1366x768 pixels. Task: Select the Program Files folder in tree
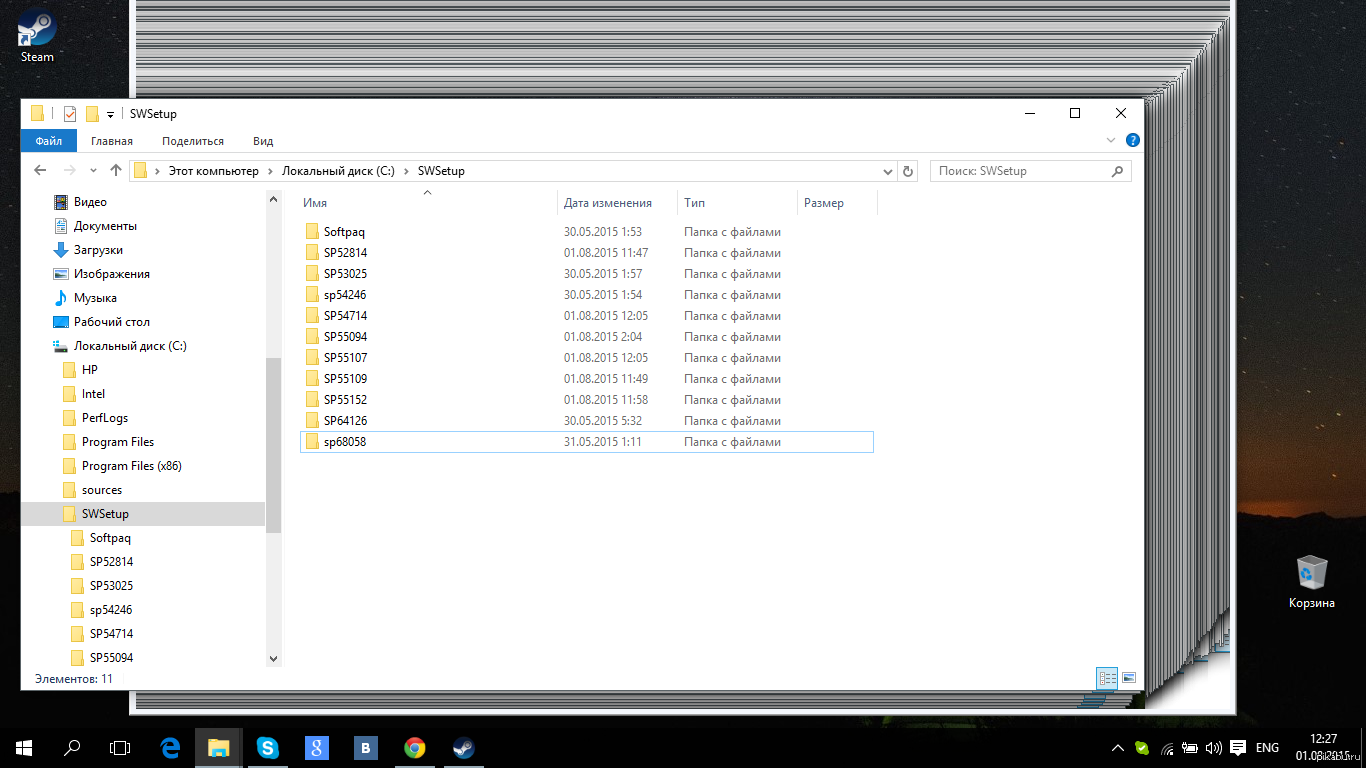pos(117,442)
